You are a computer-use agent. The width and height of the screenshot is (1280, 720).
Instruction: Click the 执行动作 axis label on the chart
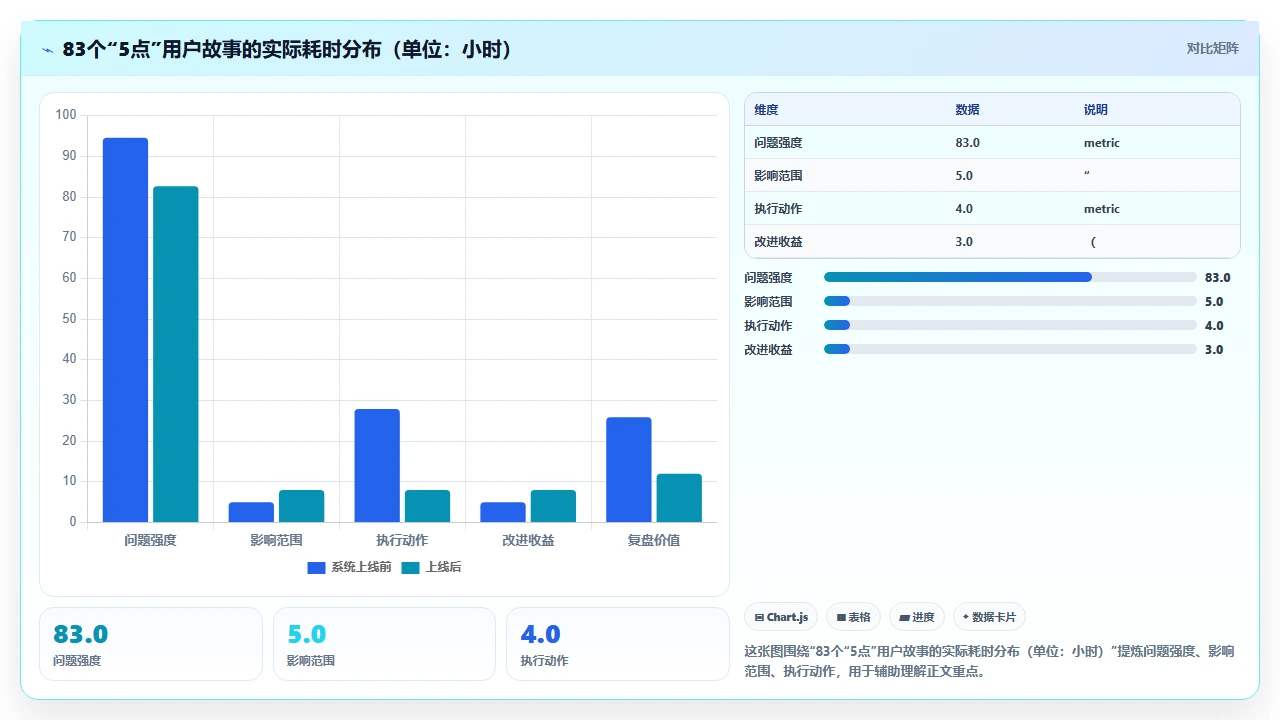(x=402, y=540)
